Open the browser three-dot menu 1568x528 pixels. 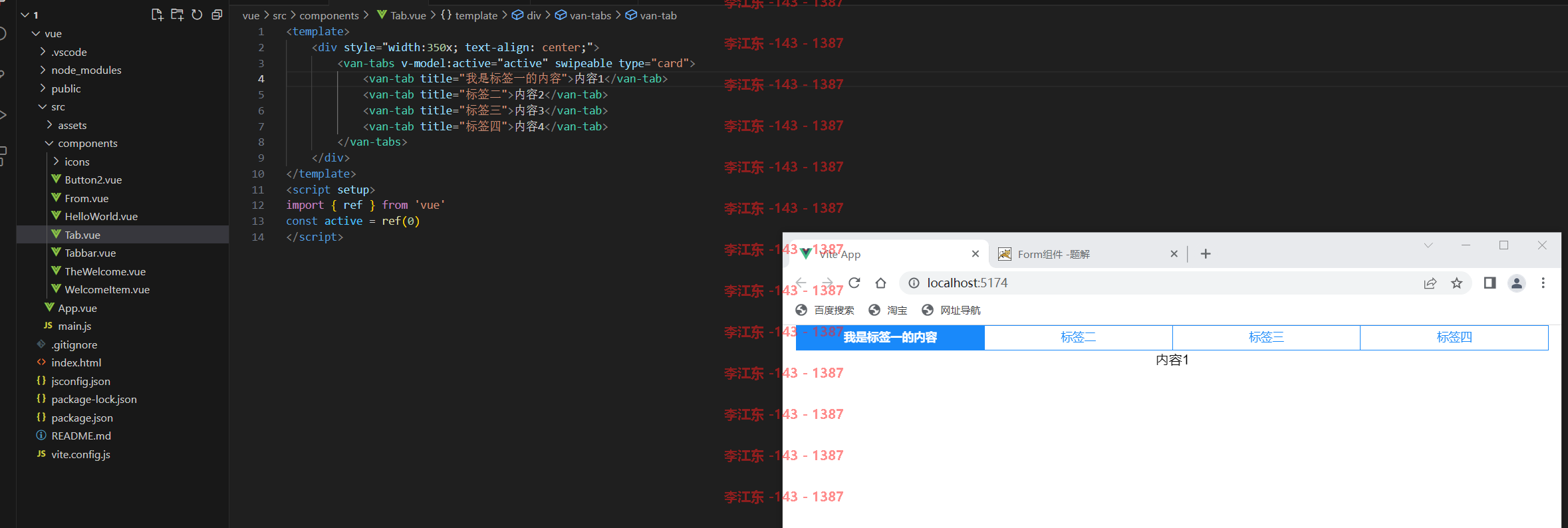tap(1543, 283)
